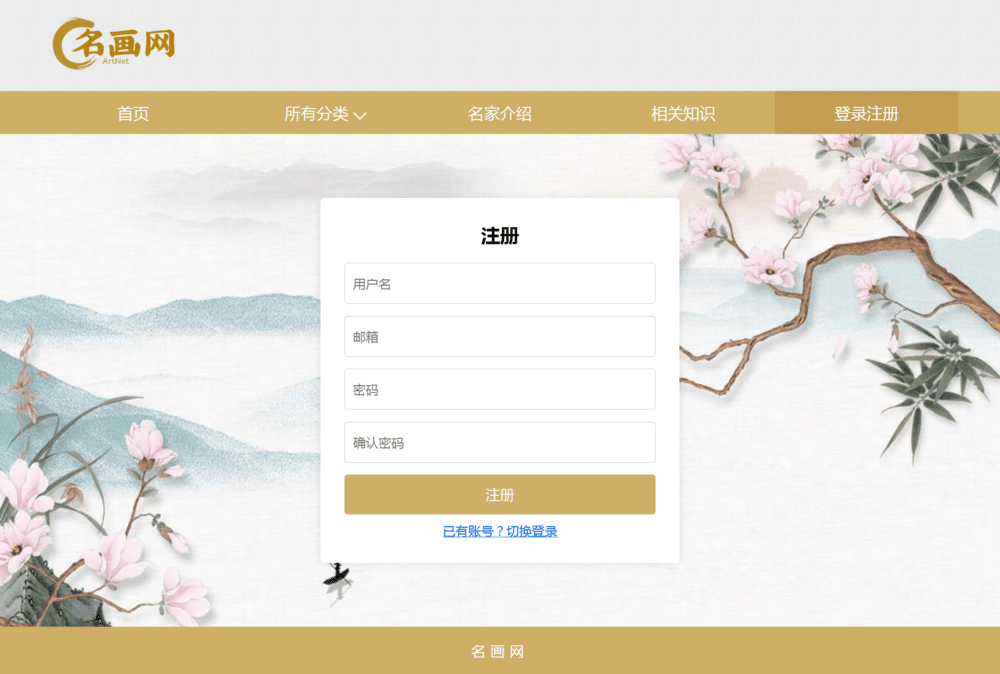Follow the 已有账号？切换登录 link
The width and height of the screenshot is (1000, 674).
click(500, 531)
